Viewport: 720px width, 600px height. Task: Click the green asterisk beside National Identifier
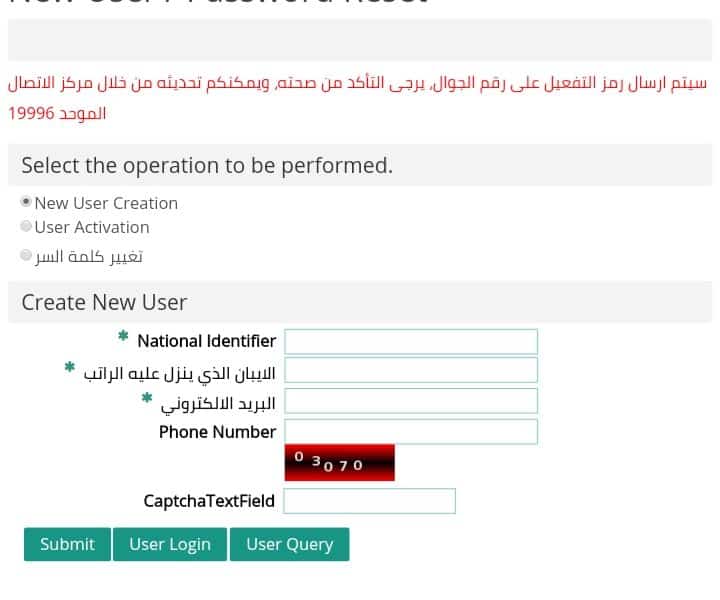[x=123, y=336]
